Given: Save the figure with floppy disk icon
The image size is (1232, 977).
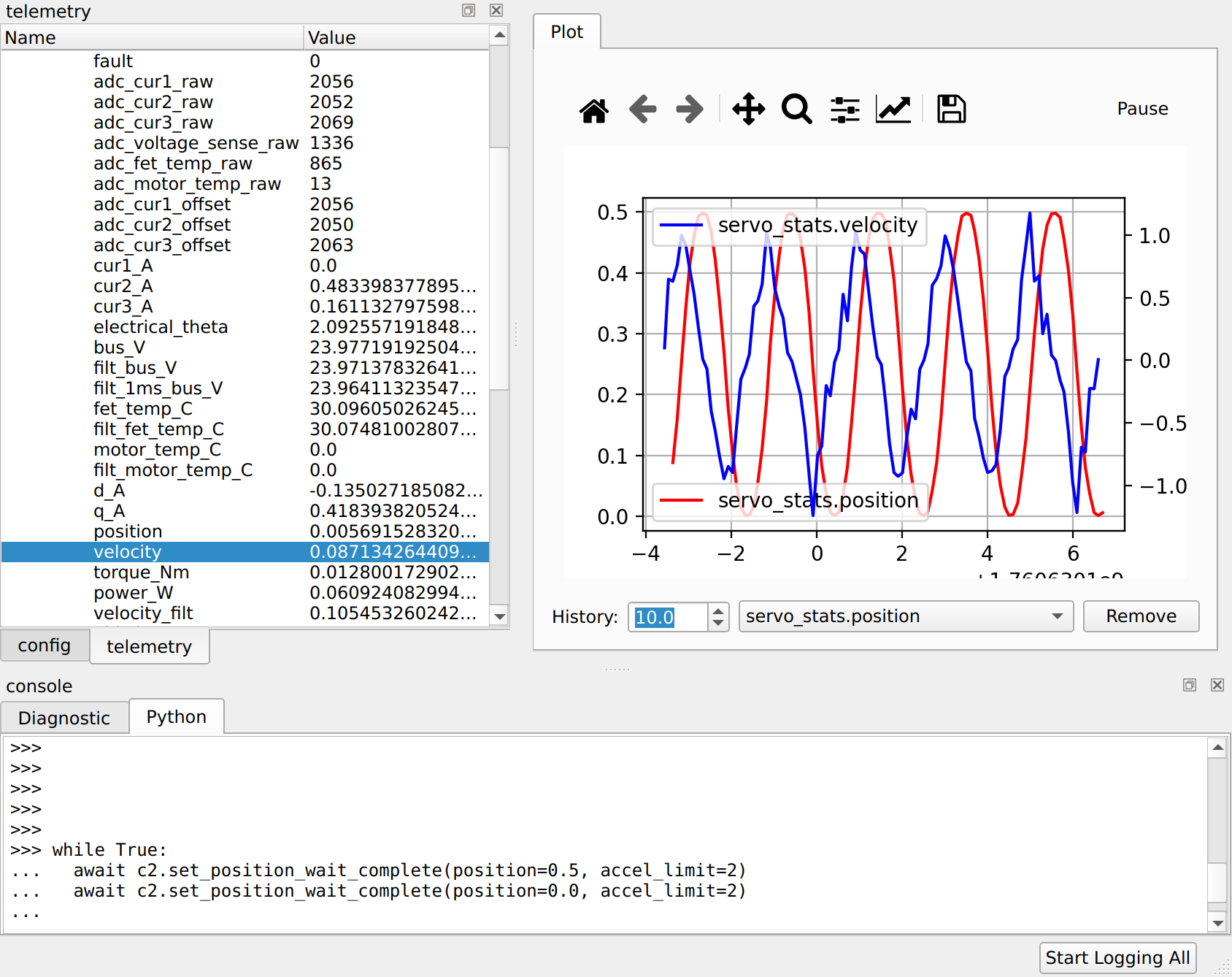Looking at the screenshot, I should 951,110.
